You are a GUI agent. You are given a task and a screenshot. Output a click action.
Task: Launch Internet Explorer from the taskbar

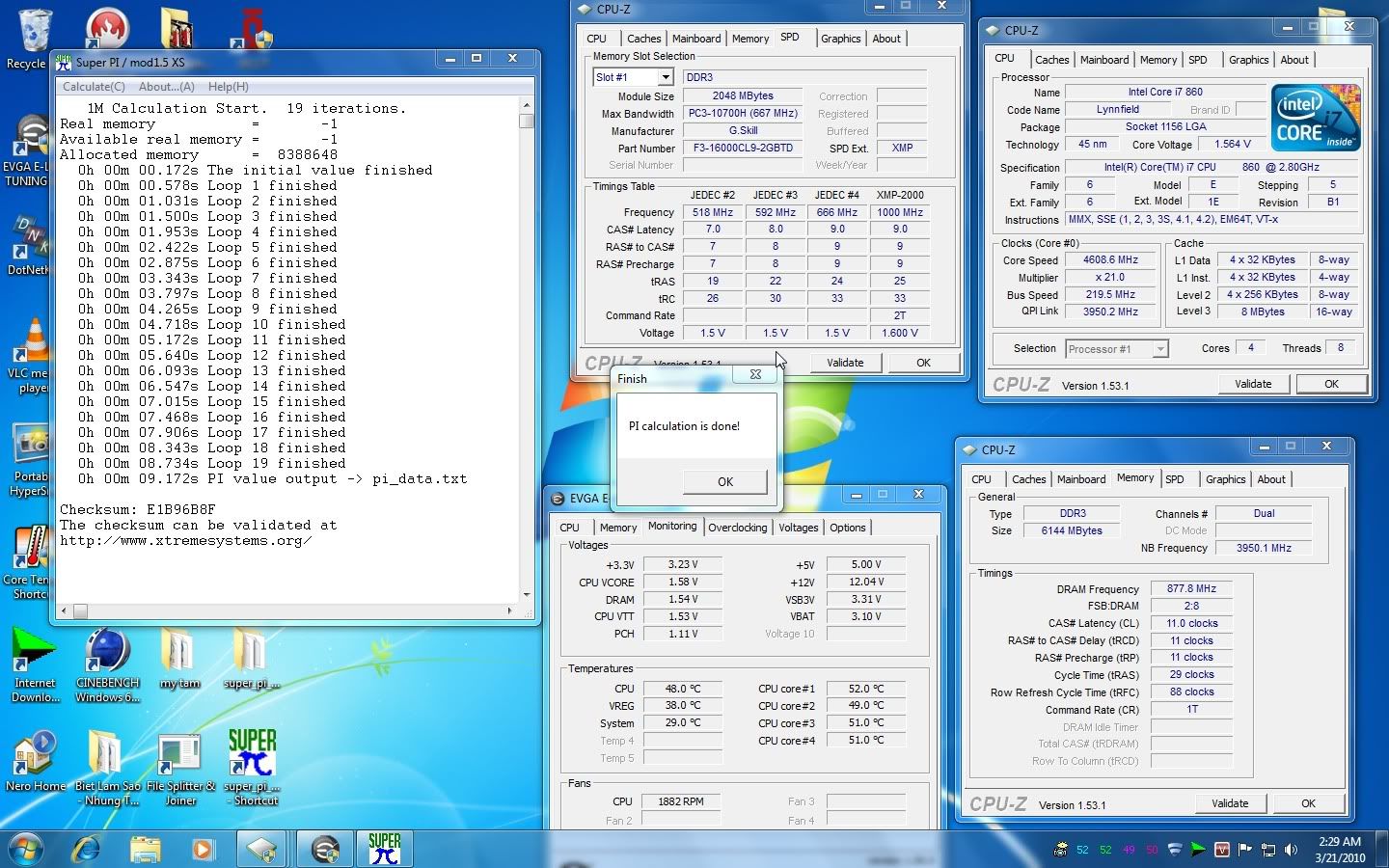[x=87, y=850]
